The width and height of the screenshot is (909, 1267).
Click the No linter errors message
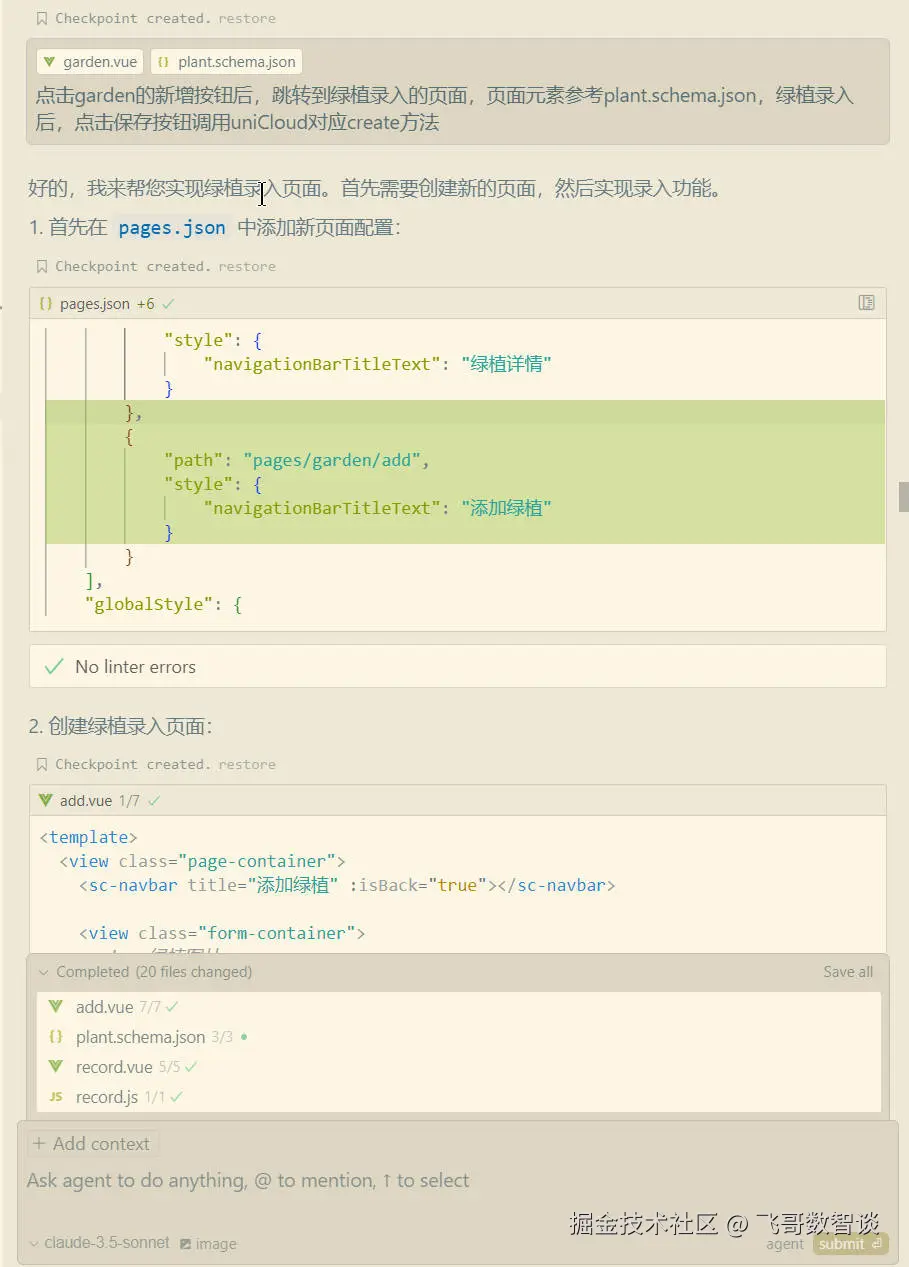[135, 667]
